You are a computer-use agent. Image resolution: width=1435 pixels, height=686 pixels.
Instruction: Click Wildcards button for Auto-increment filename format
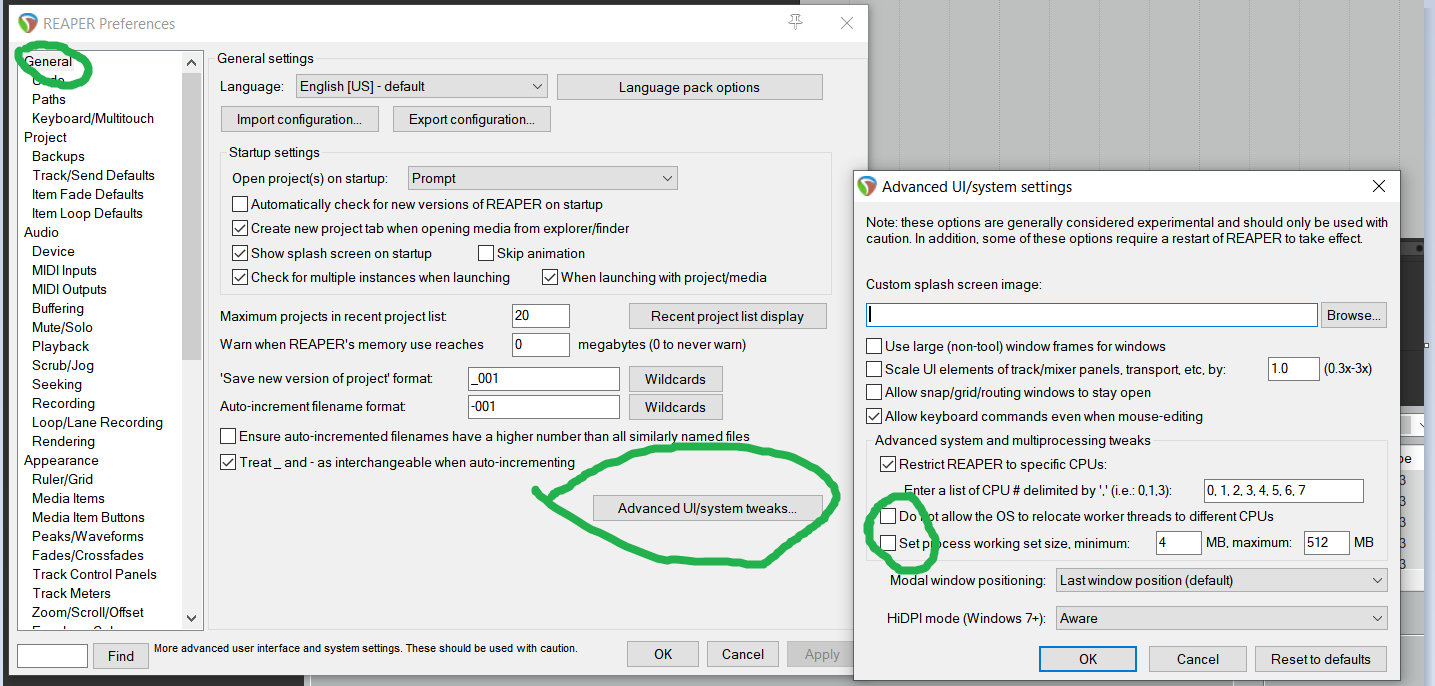click(675, 407)
